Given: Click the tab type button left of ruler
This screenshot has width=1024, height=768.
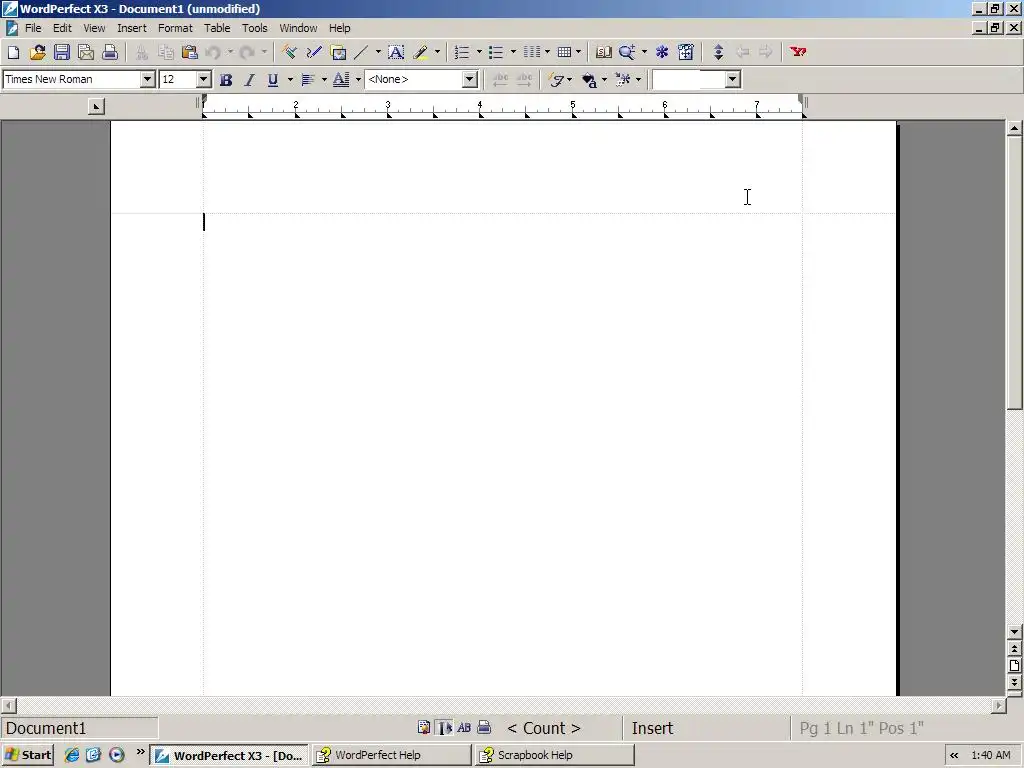Looking at the screenshot, I should (x=96, y=106).
